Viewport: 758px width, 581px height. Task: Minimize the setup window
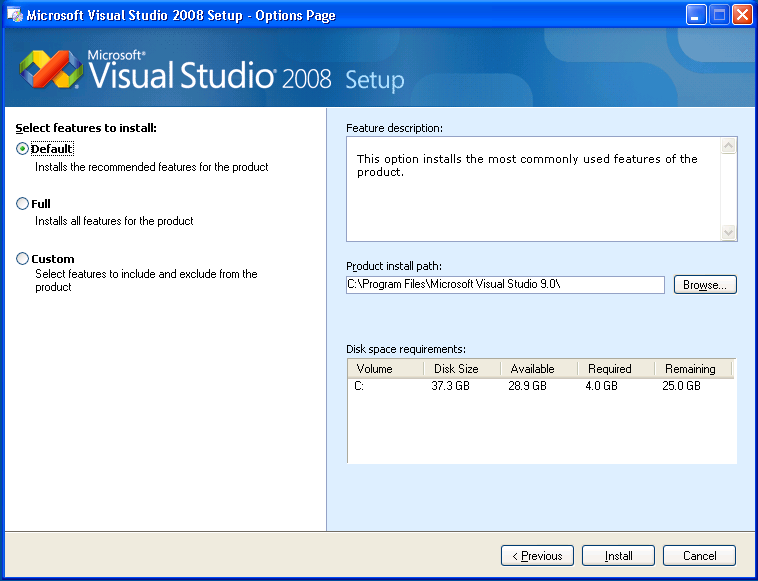696,15
